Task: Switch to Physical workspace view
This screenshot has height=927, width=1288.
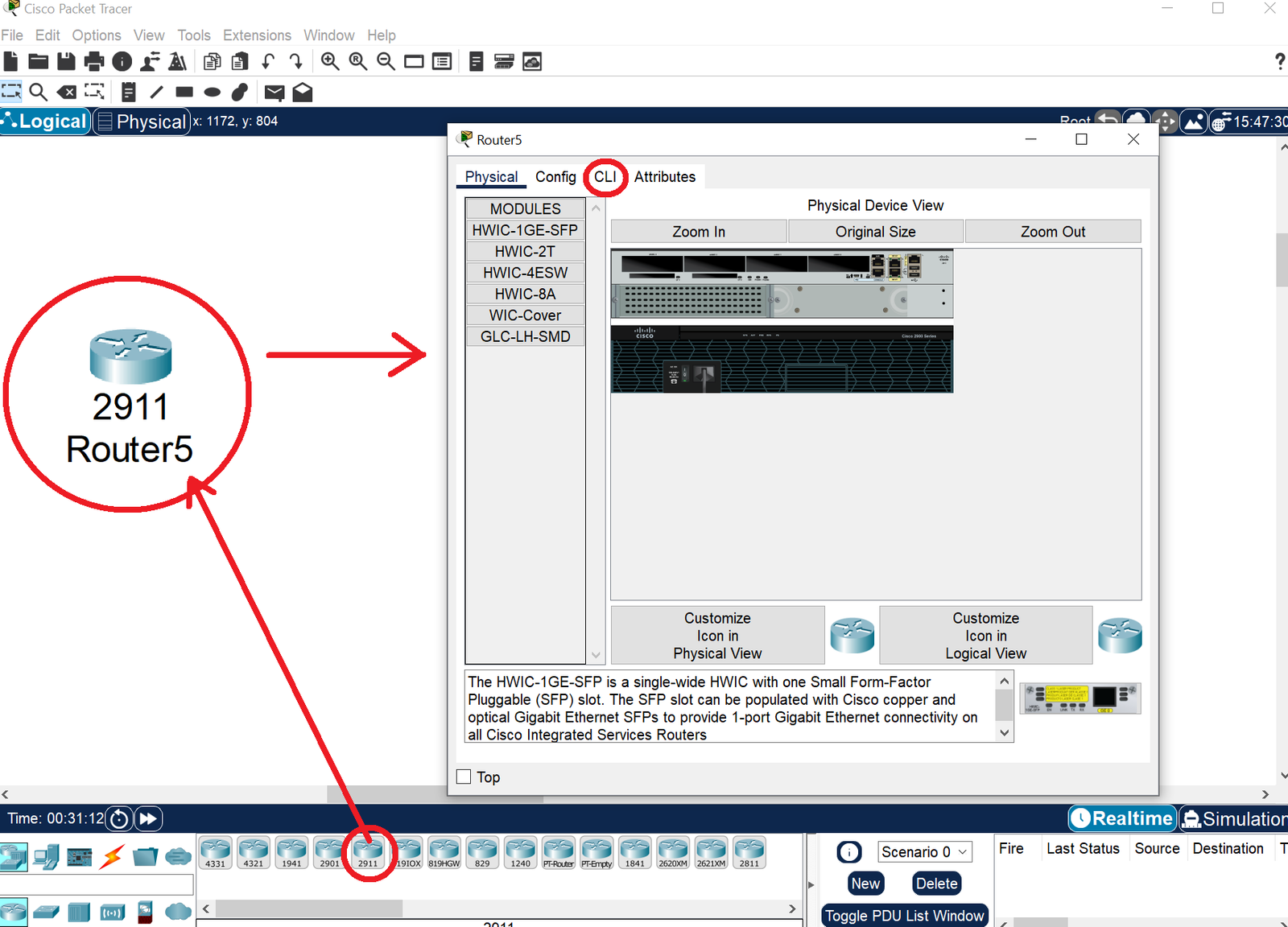Action: pos(142,122)
